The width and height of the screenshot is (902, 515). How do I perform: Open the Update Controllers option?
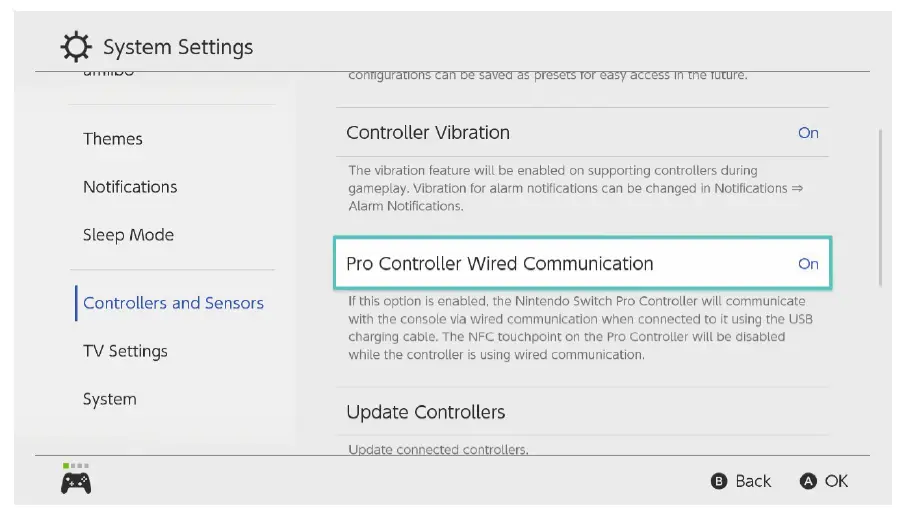(426, 412)
